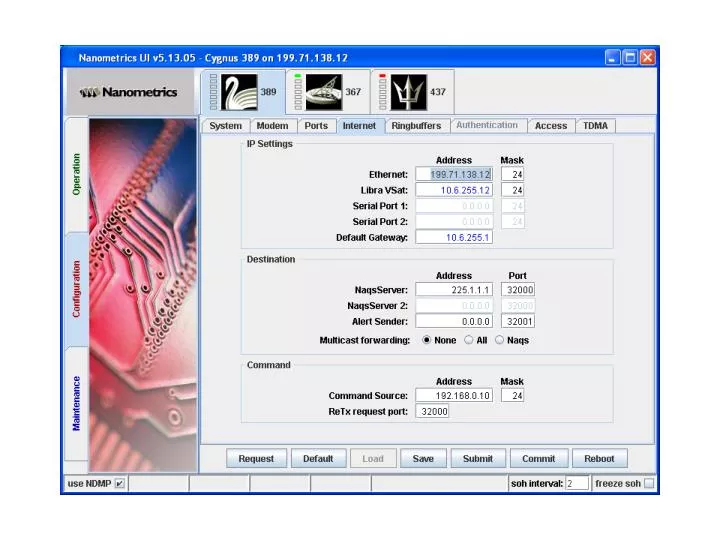Select the Cygnus swan icon 389

click(239, 92)
